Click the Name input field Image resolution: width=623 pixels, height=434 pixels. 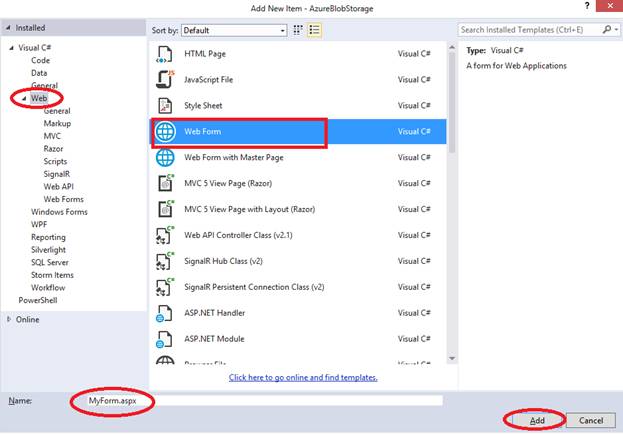pos(264,401)
